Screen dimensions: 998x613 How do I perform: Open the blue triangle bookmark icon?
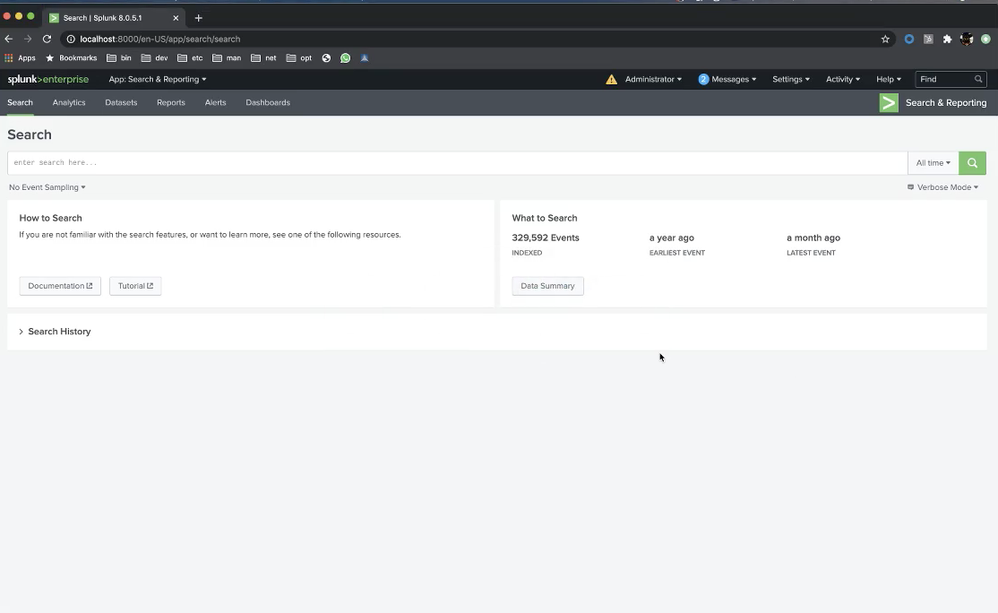(x=364, y=58)
